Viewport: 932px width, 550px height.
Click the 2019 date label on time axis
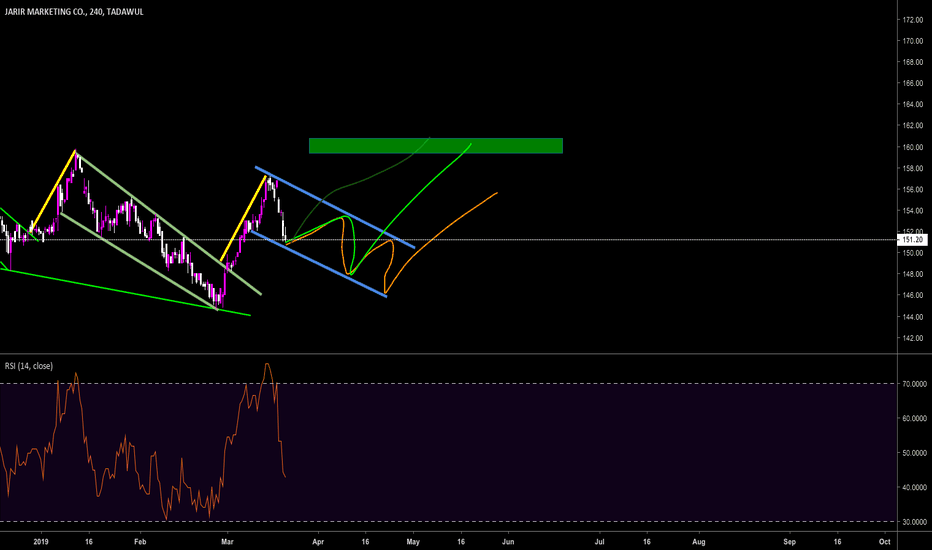[x=41, y=542]
